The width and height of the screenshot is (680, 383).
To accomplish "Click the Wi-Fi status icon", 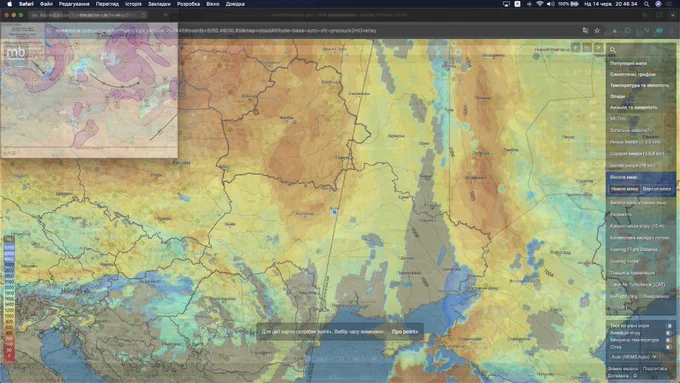I will pyautogui.click(x=539, y=4).
